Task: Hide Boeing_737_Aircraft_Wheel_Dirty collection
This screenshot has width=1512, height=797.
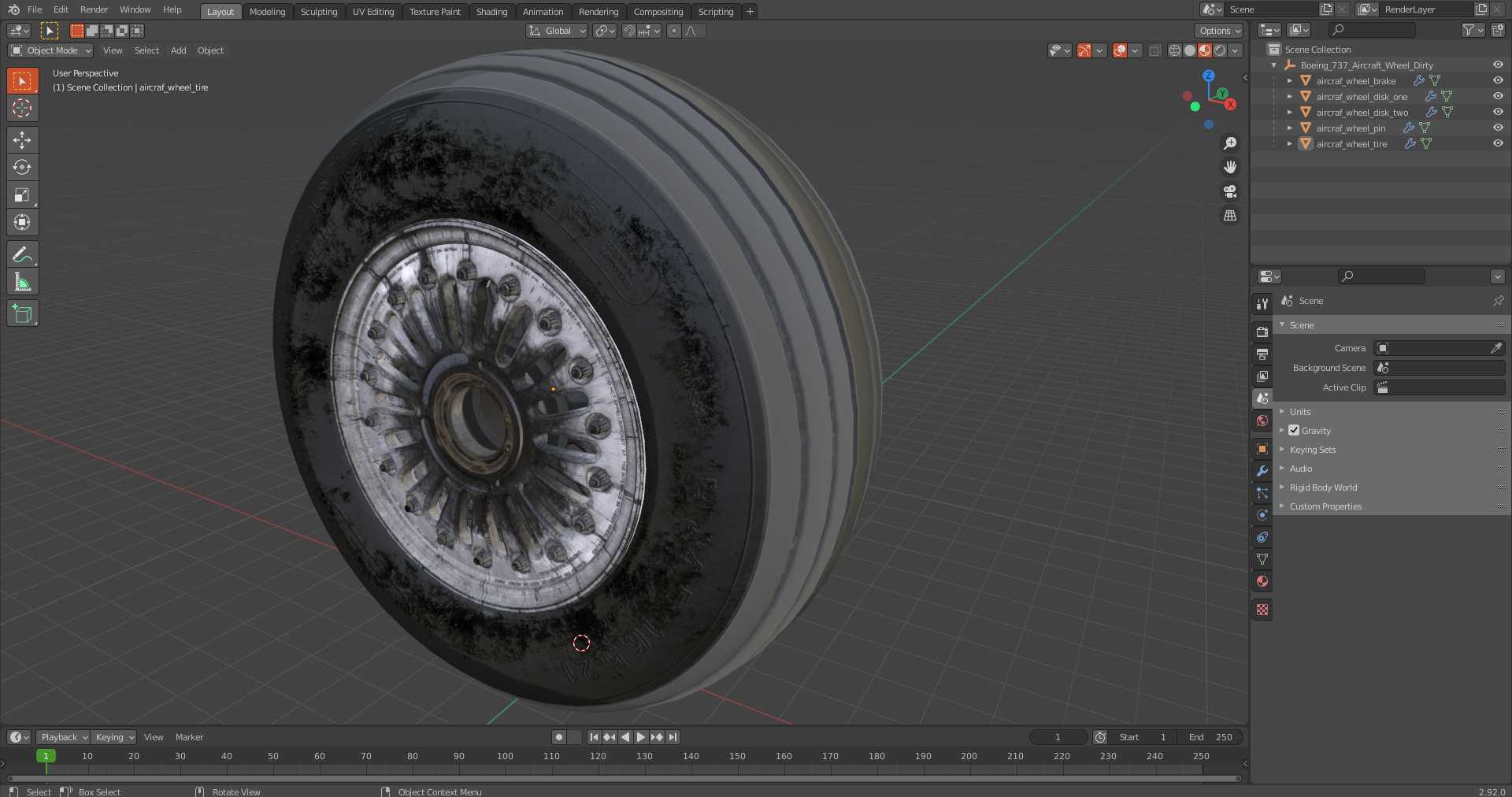Action: 1498,65
